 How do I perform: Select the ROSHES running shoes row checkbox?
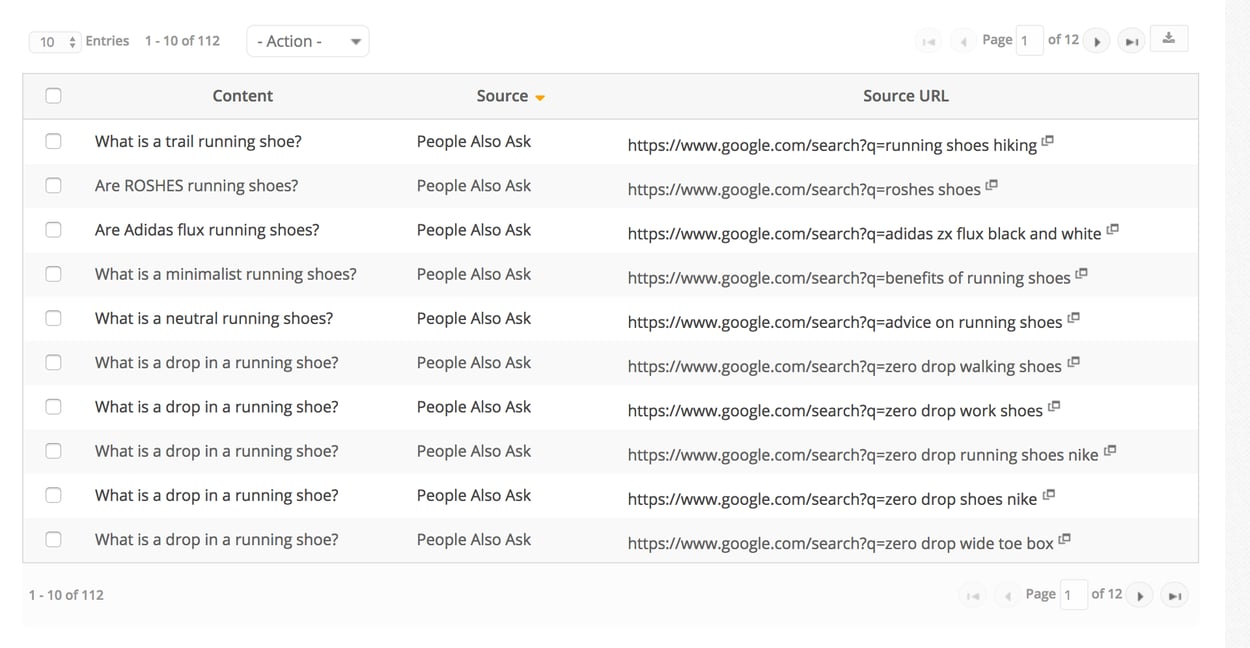(53, 185)
